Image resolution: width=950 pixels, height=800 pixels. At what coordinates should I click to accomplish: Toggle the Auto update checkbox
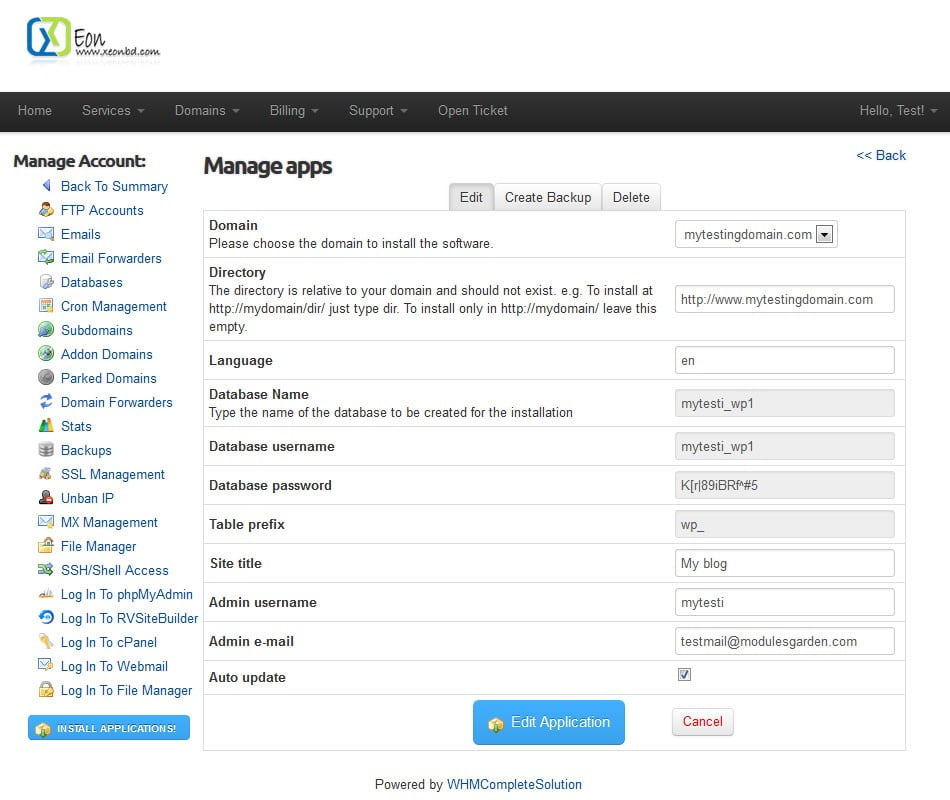click(x=684, y=674)
